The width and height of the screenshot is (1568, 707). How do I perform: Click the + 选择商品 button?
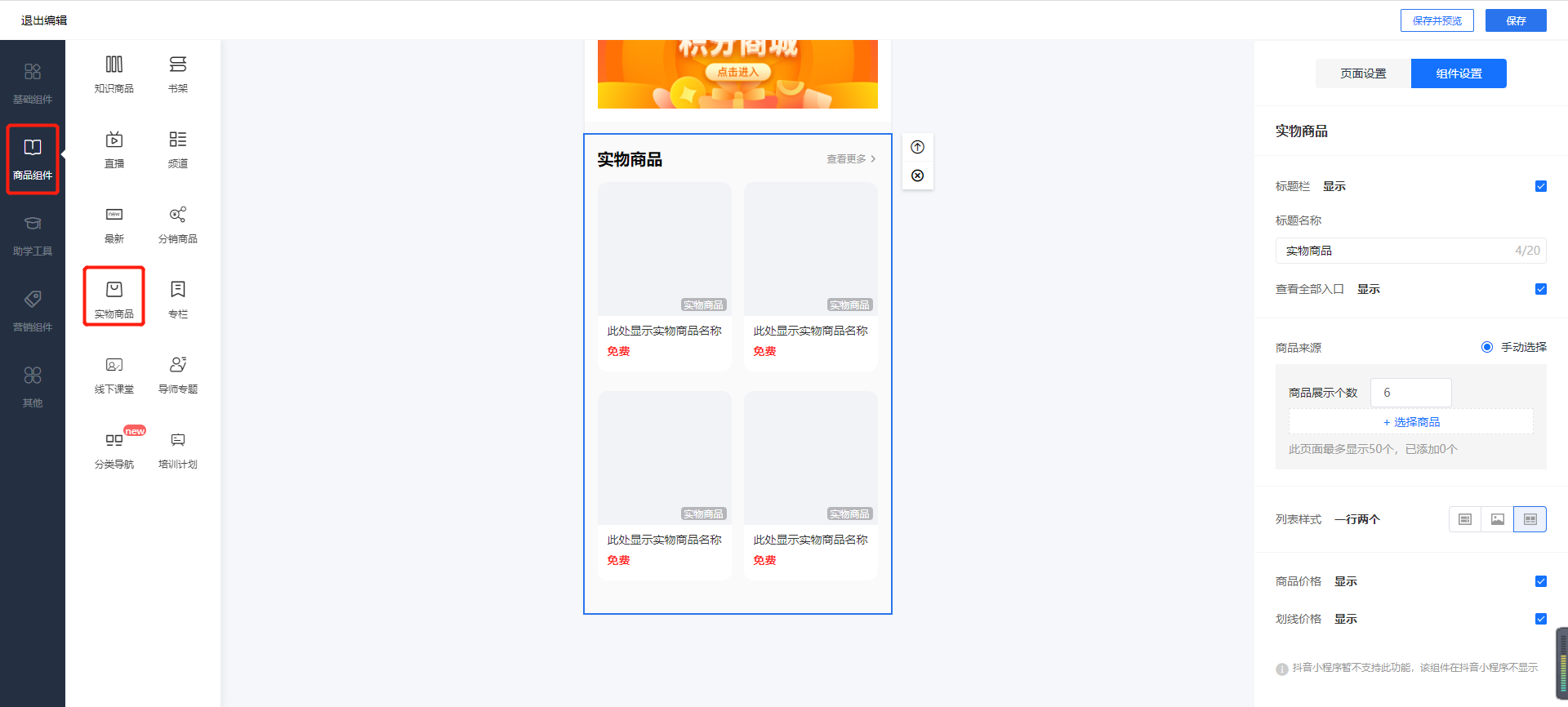coord(1411,422)
